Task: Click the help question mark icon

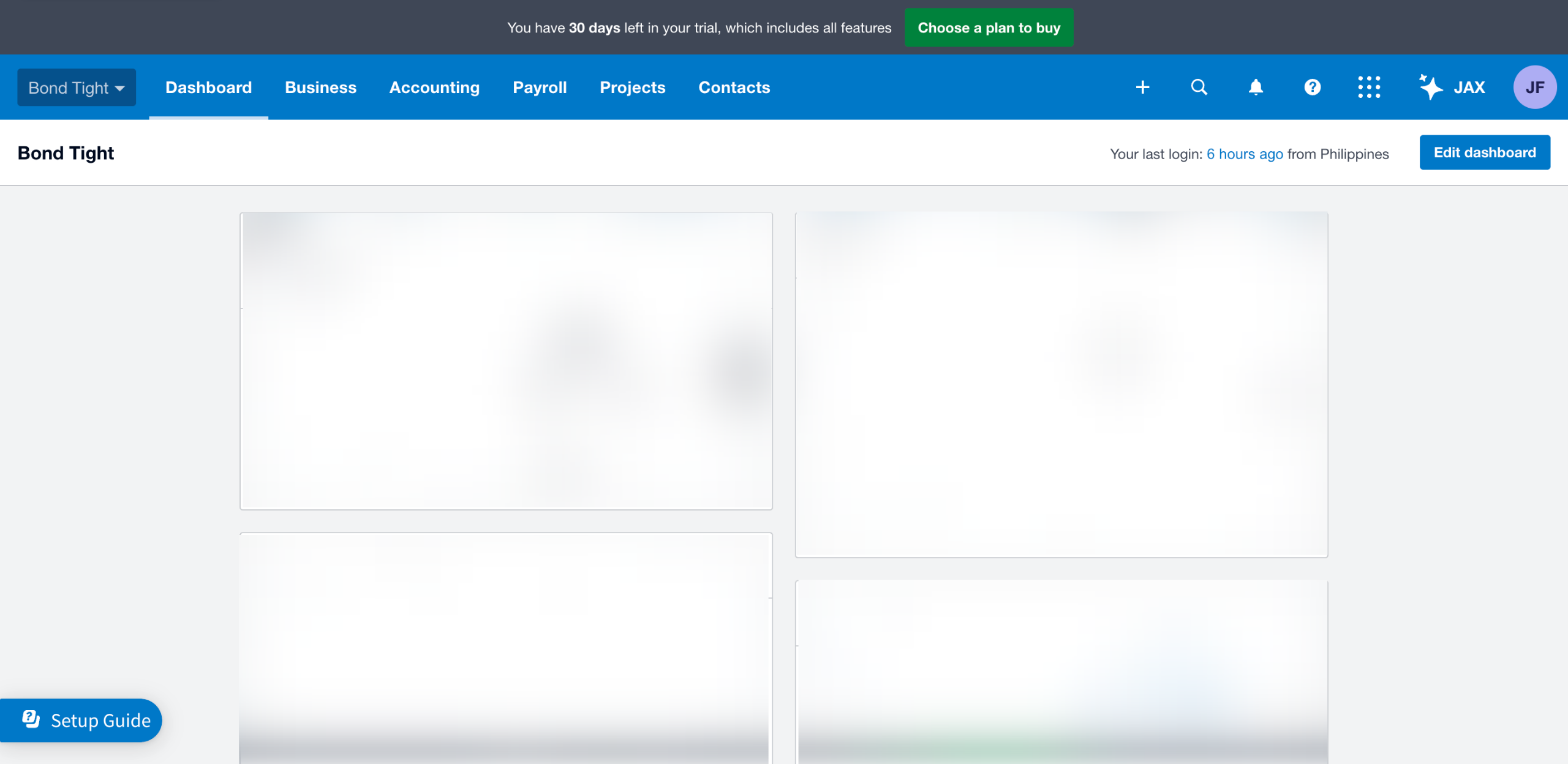Action: click(1312, 88)
